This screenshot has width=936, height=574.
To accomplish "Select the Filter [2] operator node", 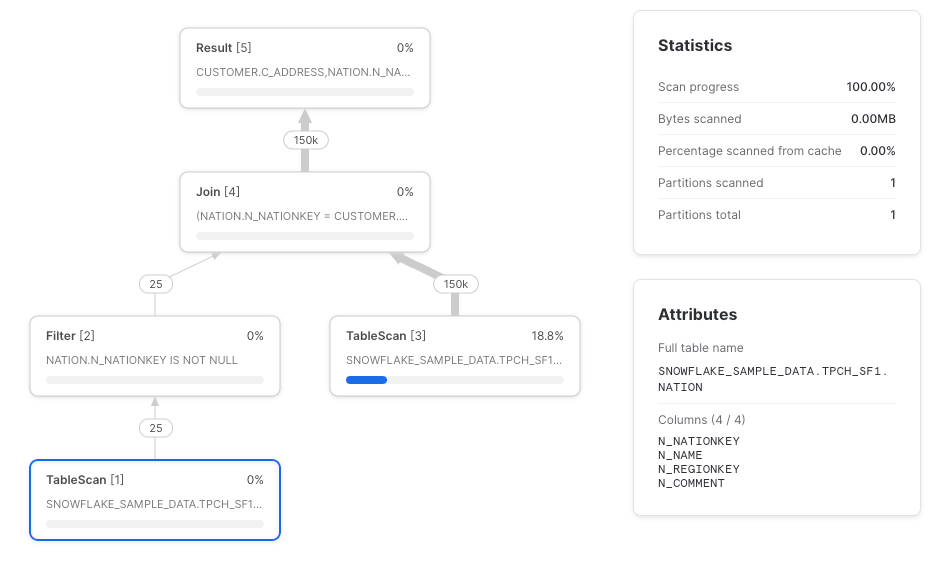I will click(155, 356).
